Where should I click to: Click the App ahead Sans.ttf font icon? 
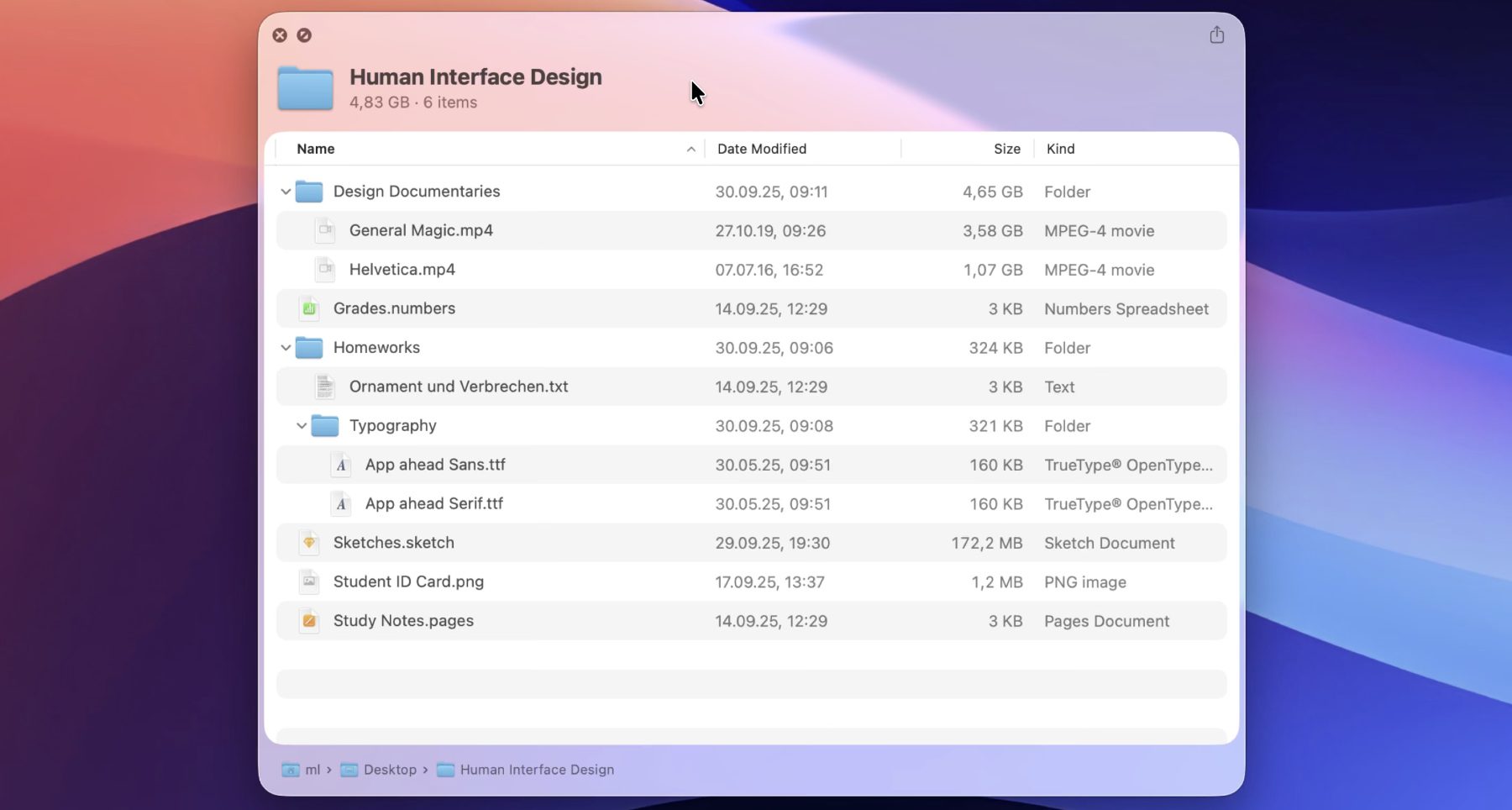click(341, 465)
